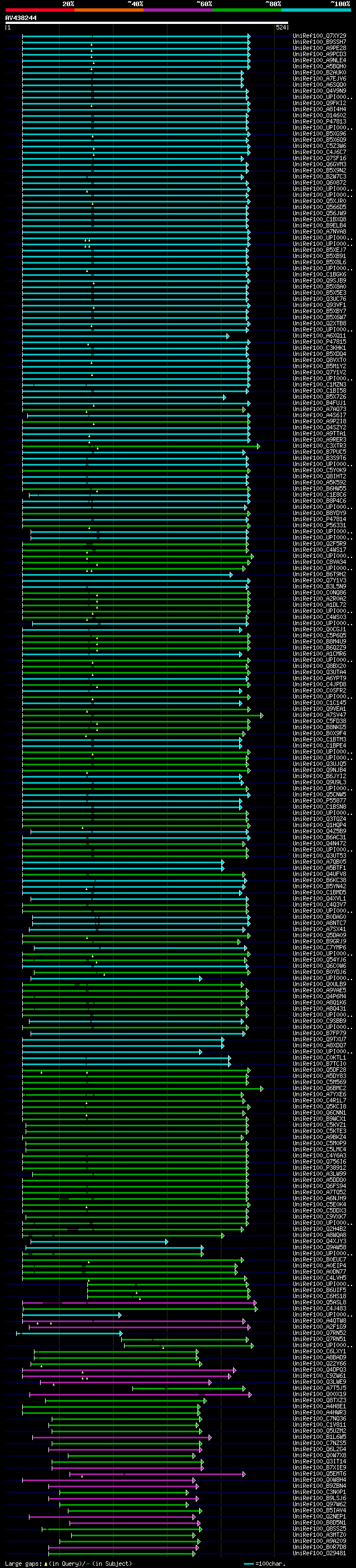Open hit UniRef100_Q00X19

point(319,1394)
